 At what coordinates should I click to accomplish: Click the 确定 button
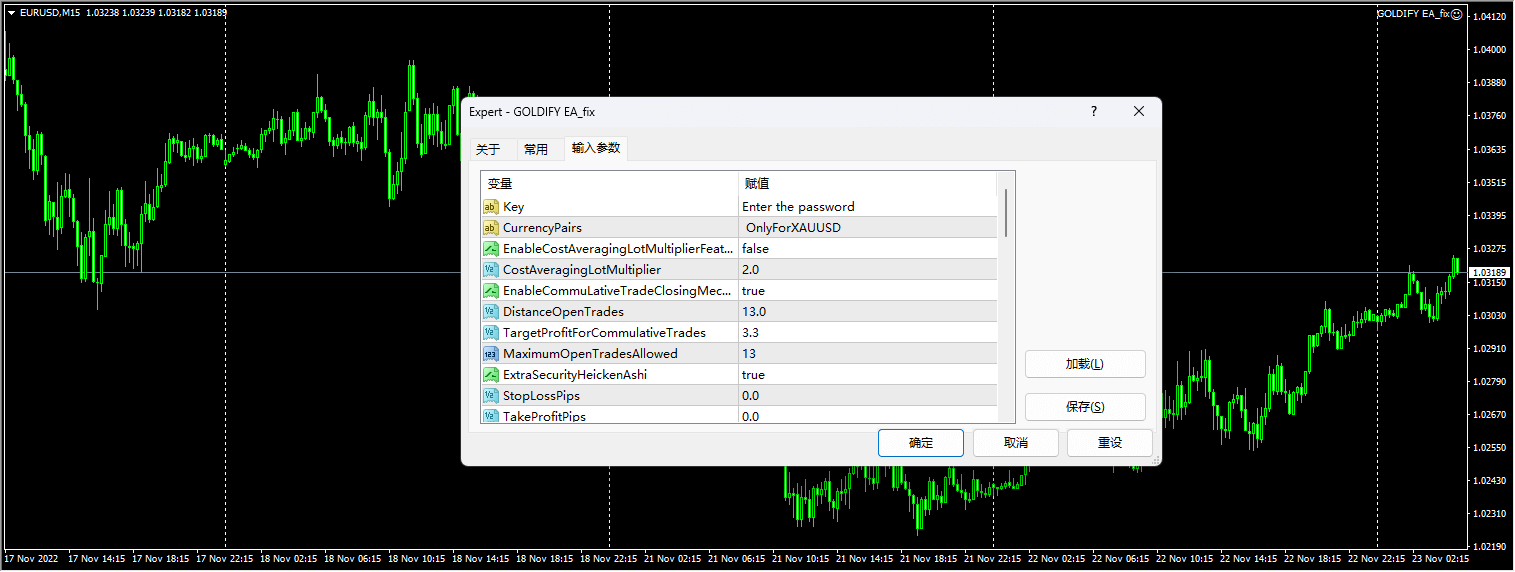tap(920, 443)
